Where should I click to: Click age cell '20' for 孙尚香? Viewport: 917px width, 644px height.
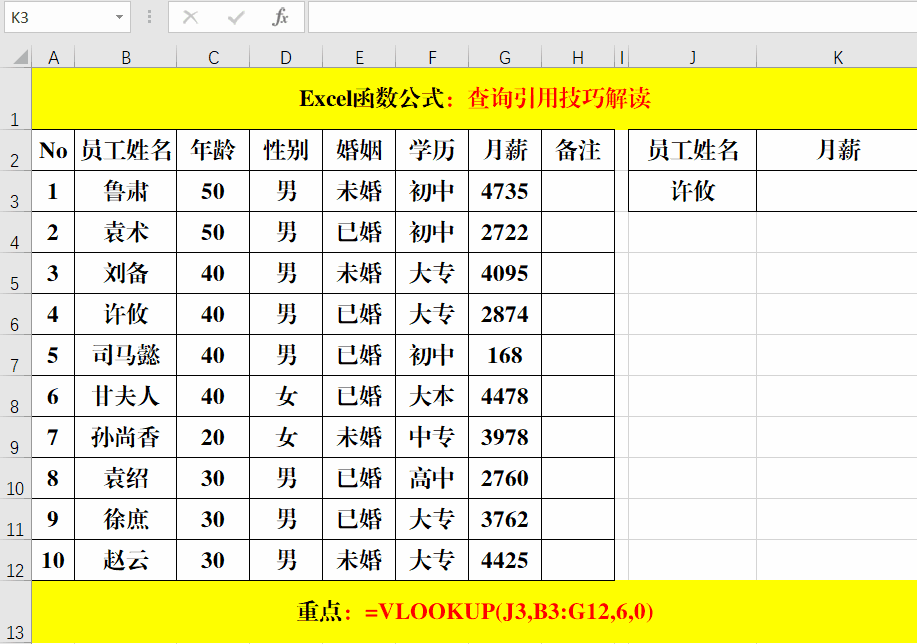tap(213, 437)
